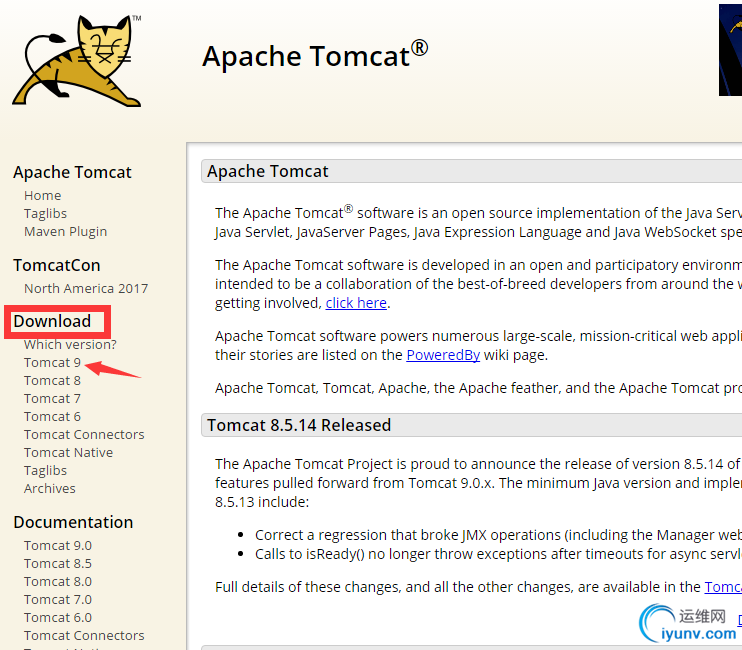742x650 pixels.
Task: Go to TomcatCon North America 2017
Action: point(86,288)
